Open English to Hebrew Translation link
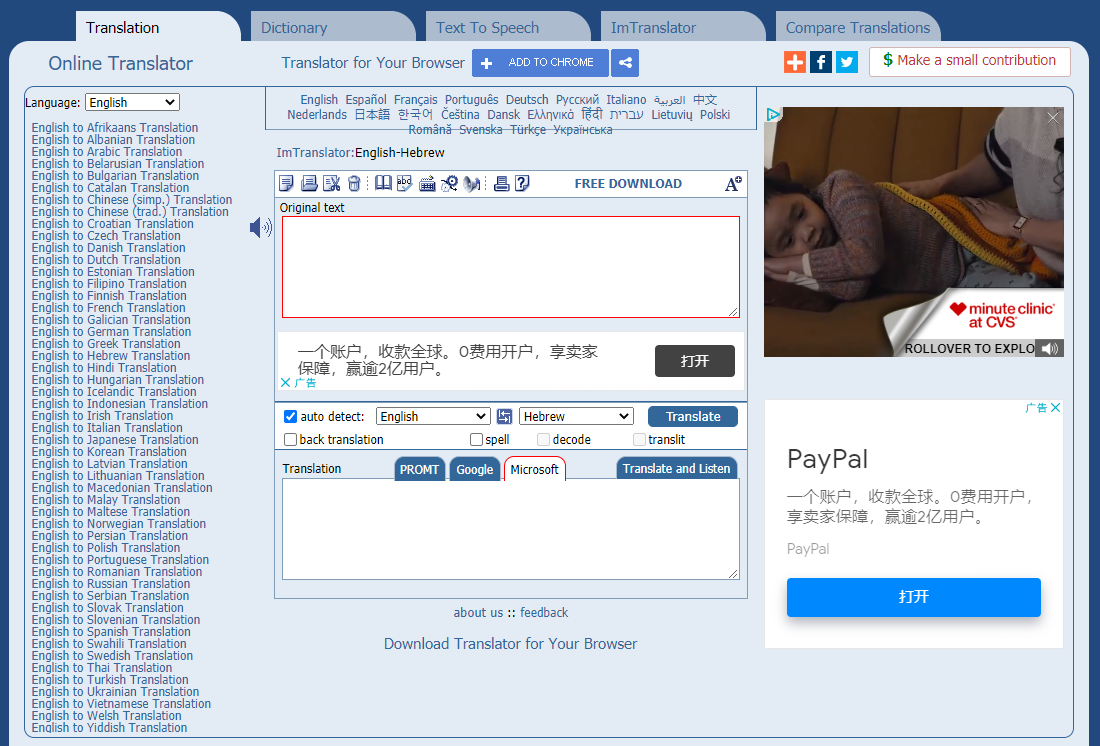The width and height of the screenshot is (1100, 746). [111, 356]
